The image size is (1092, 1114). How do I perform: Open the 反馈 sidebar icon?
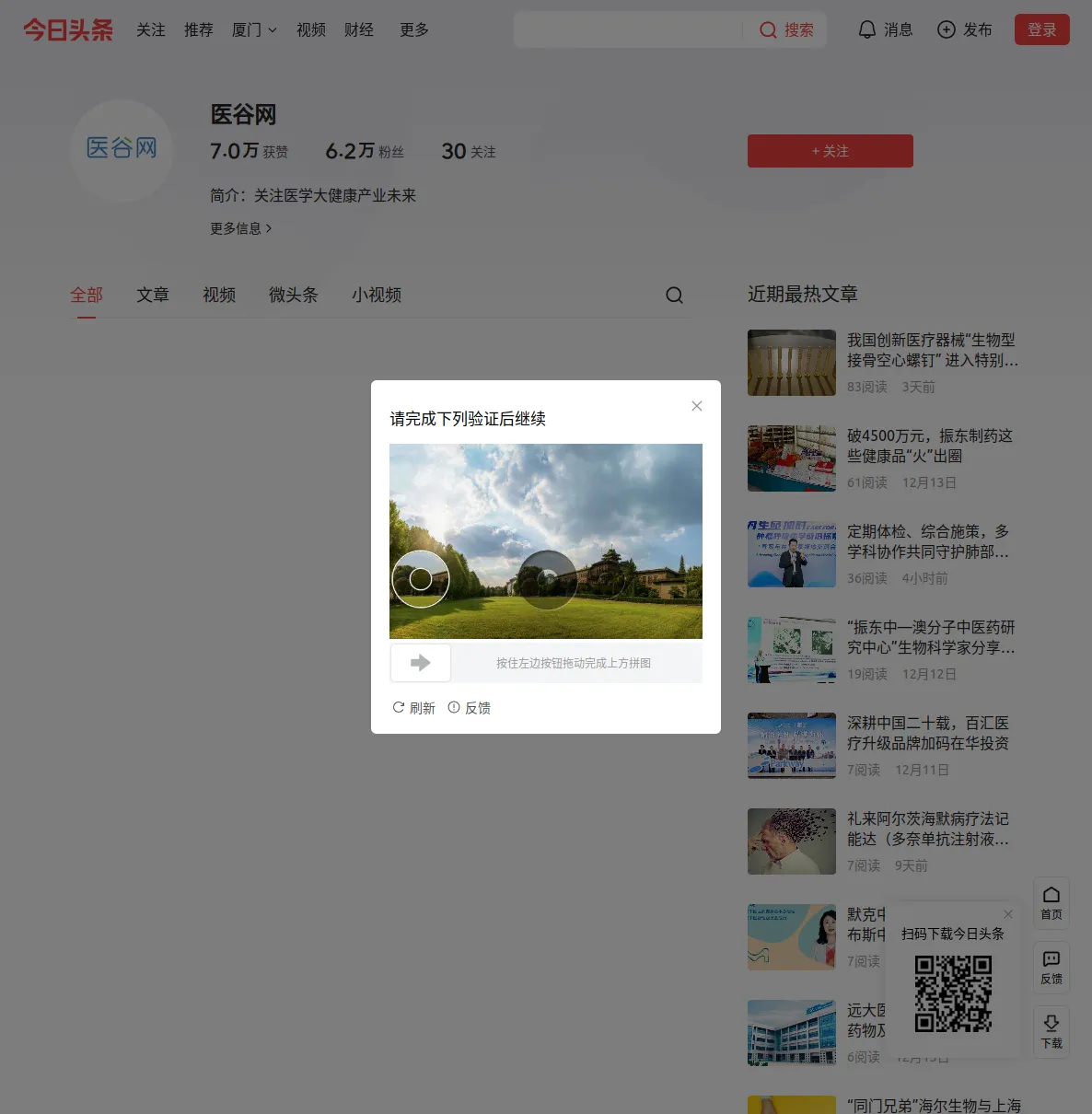click(x=1051, y=967)
